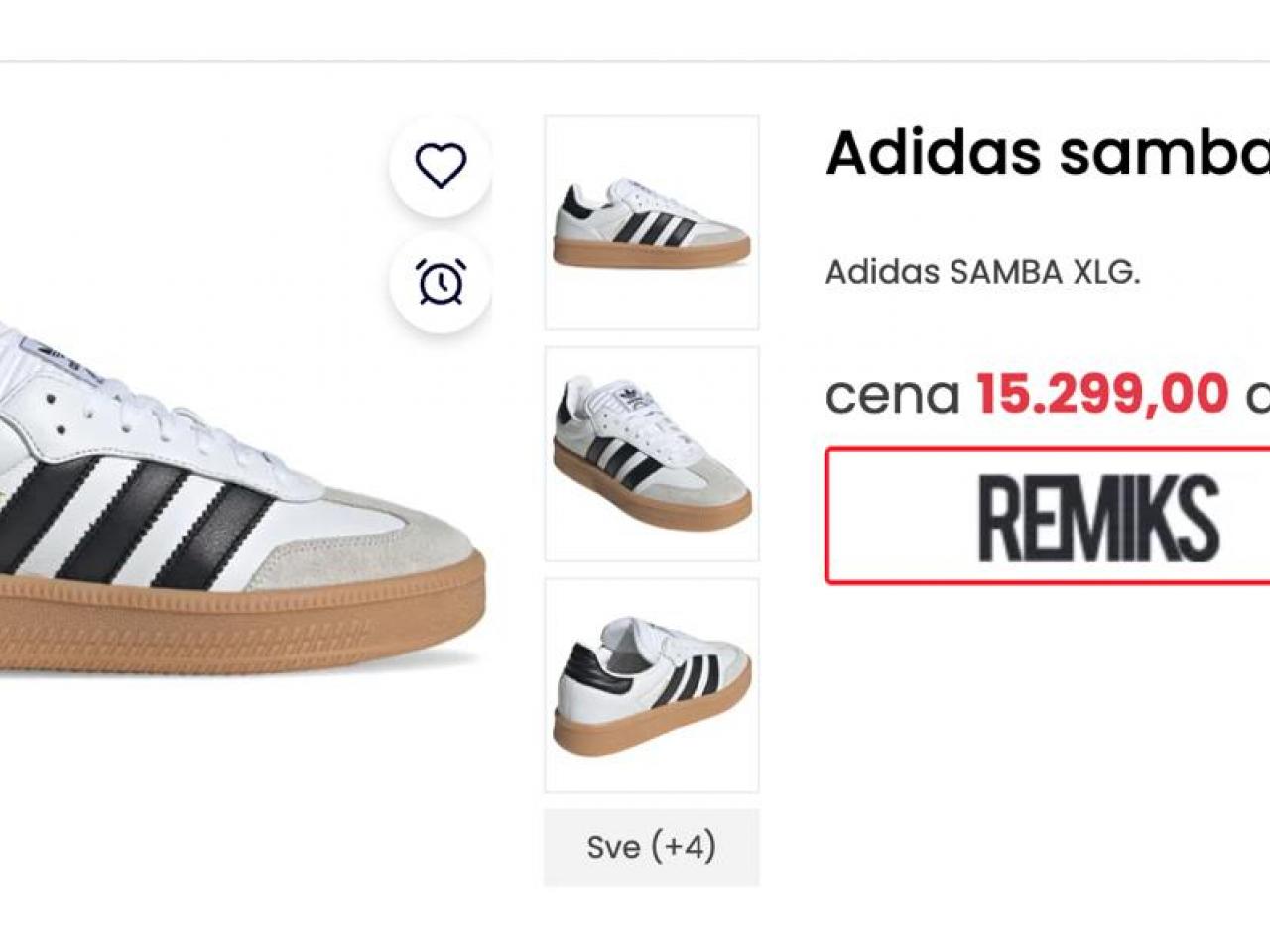Click the red 15.299,00 price
The width and height of the screenshot is (1270, 952).
(x=1102, y=393)
